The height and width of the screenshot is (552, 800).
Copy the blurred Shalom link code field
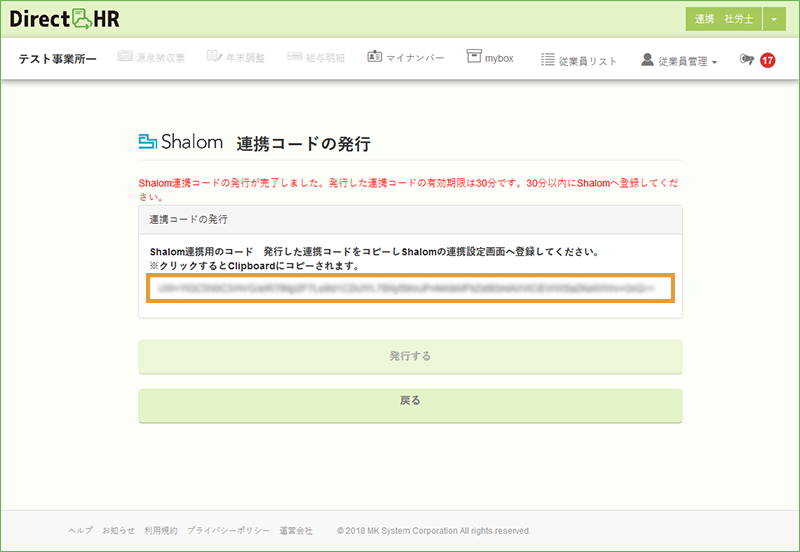410,288
